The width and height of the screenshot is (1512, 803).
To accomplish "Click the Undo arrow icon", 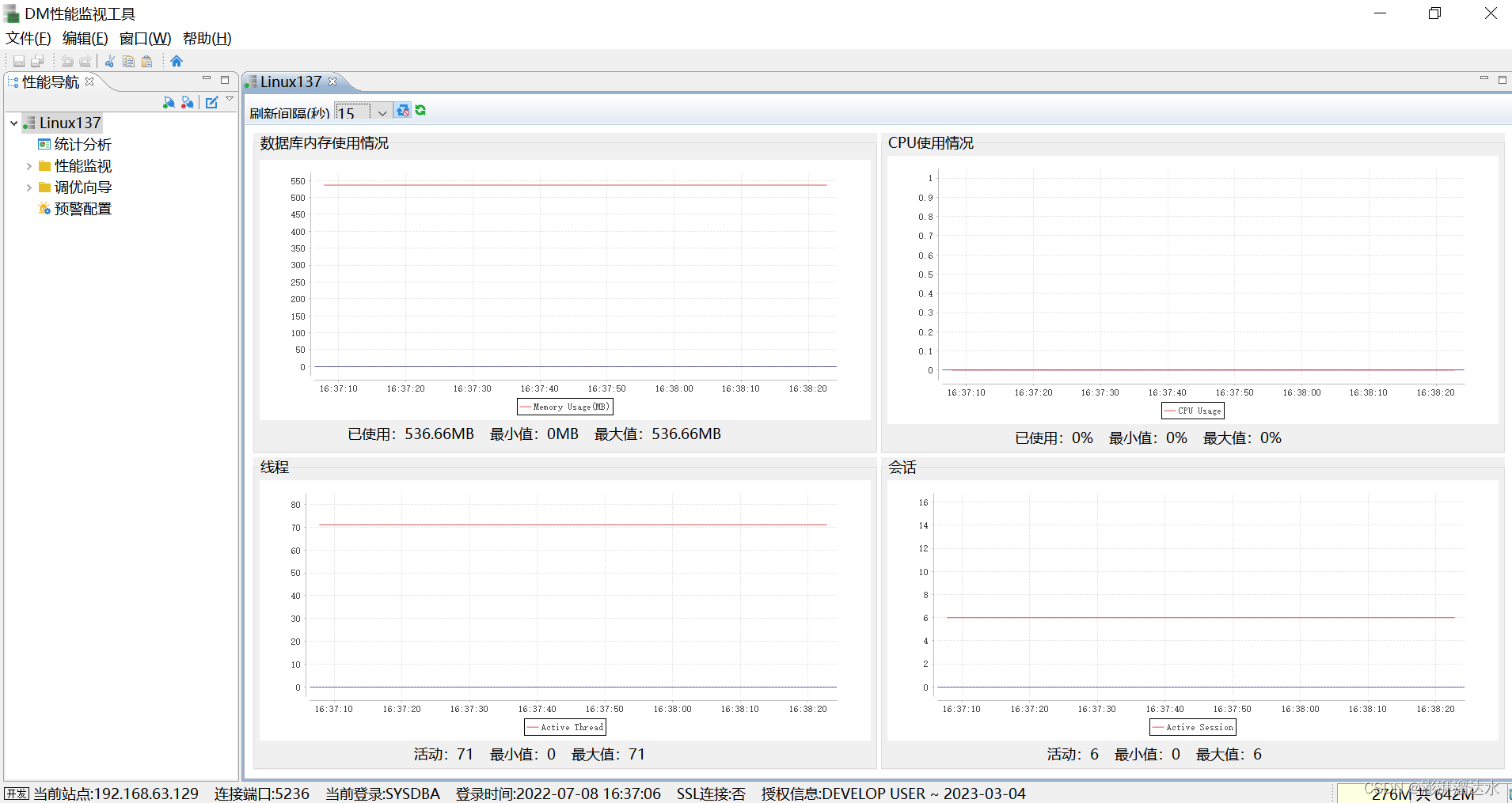I will click(x=67, y=61).
